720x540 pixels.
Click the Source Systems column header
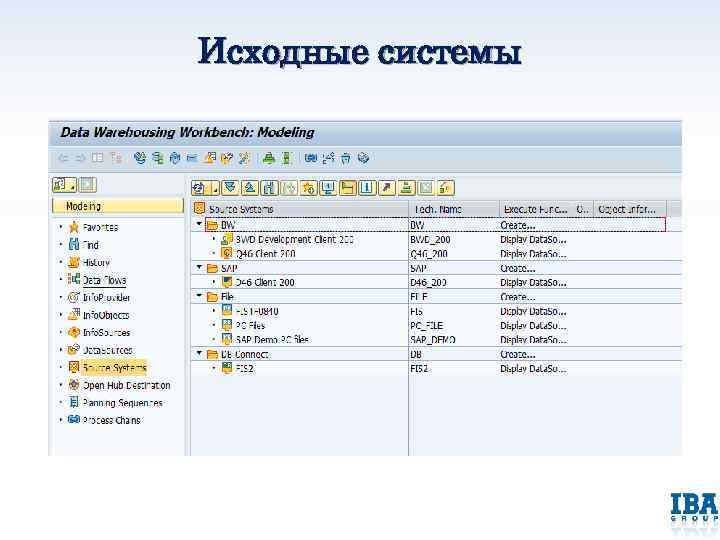[300, 209]
